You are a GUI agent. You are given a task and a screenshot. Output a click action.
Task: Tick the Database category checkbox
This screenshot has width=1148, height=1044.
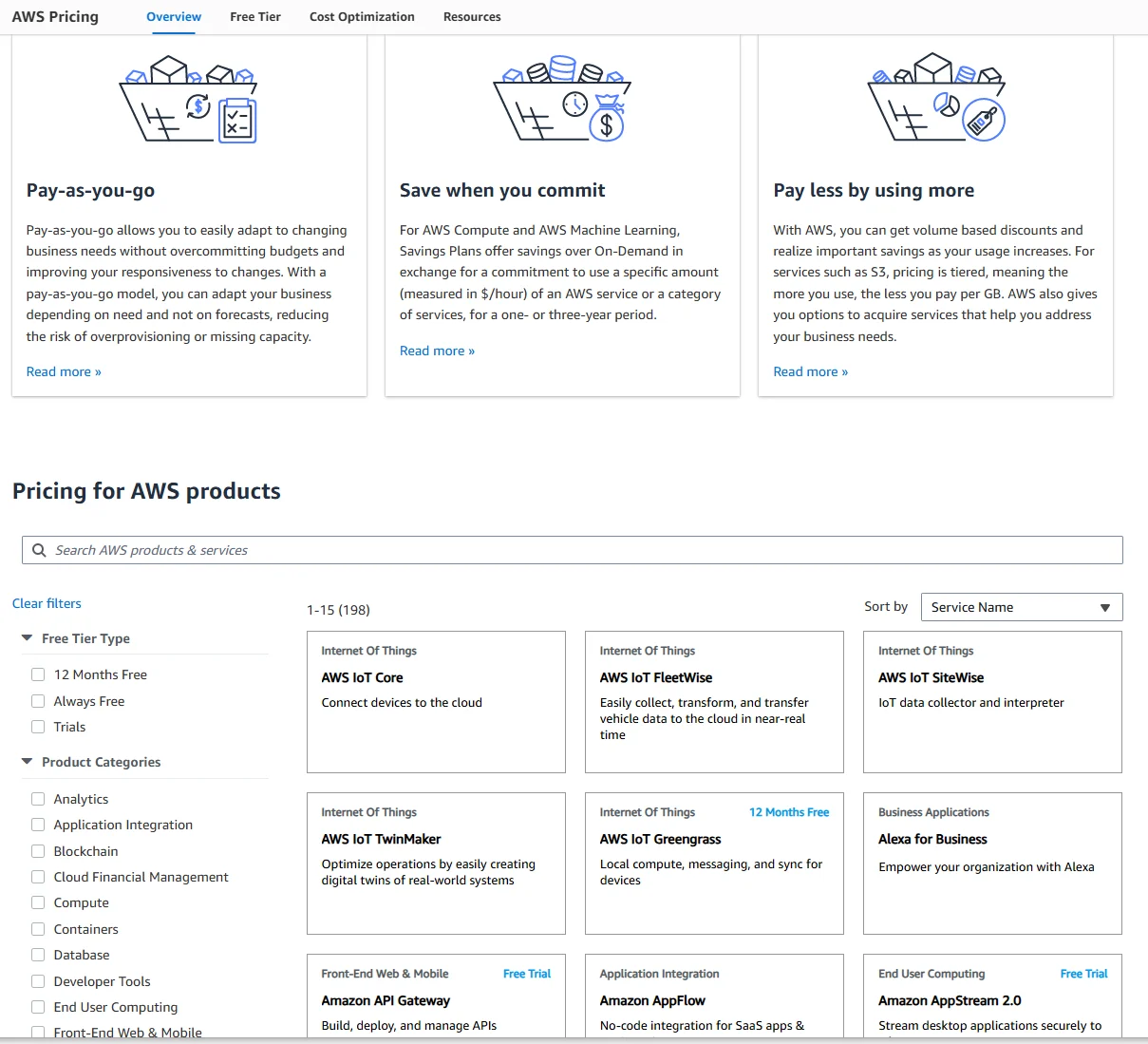point(38,955)
